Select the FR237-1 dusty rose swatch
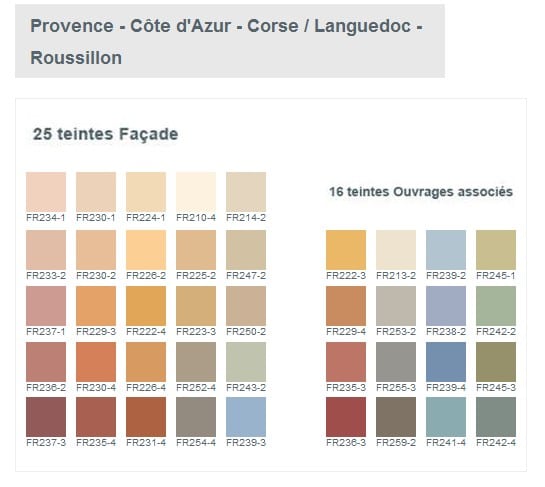545x487 pixels. (x=46, y=306)
